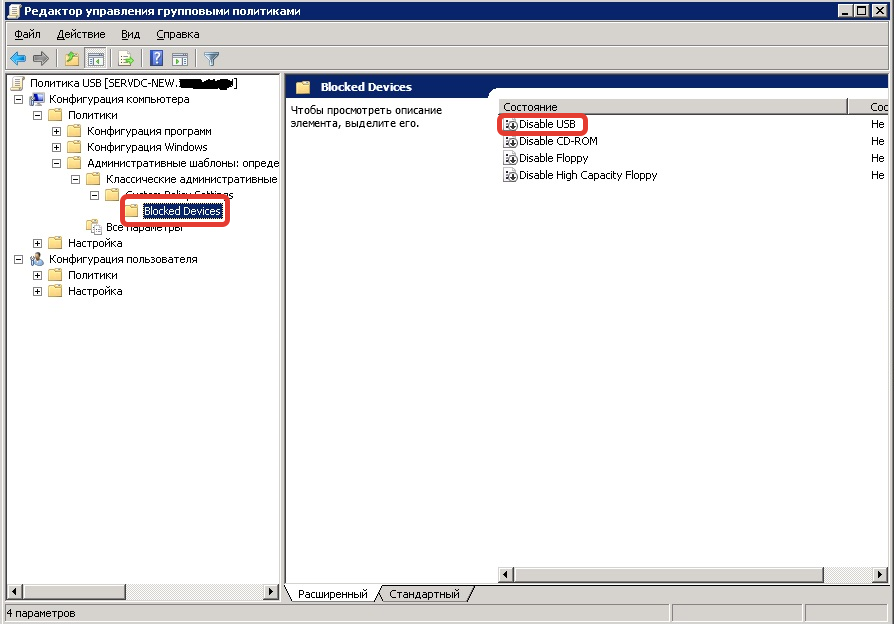Click tree pane scrollbar right arrow
This screenshot has width=894, height=624.
pyautogui.click(x=271, y=592)
